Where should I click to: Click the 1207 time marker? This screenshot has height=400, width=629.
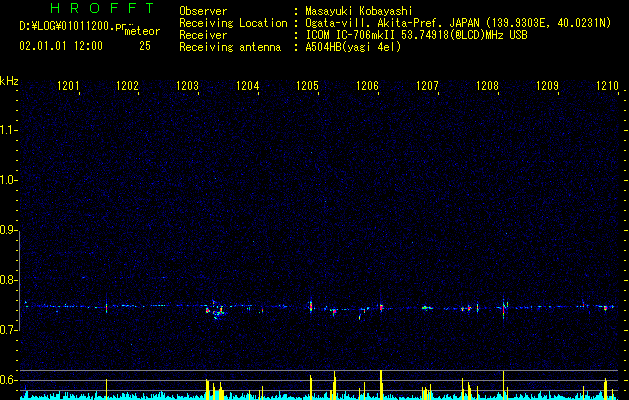click(427, 85)
